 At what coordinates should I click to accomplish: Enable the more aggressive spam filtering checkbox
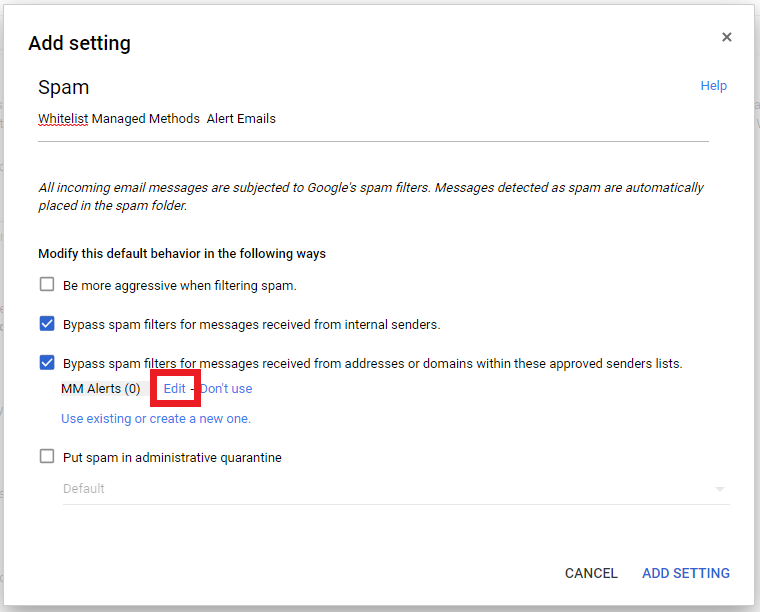[47, 284]
